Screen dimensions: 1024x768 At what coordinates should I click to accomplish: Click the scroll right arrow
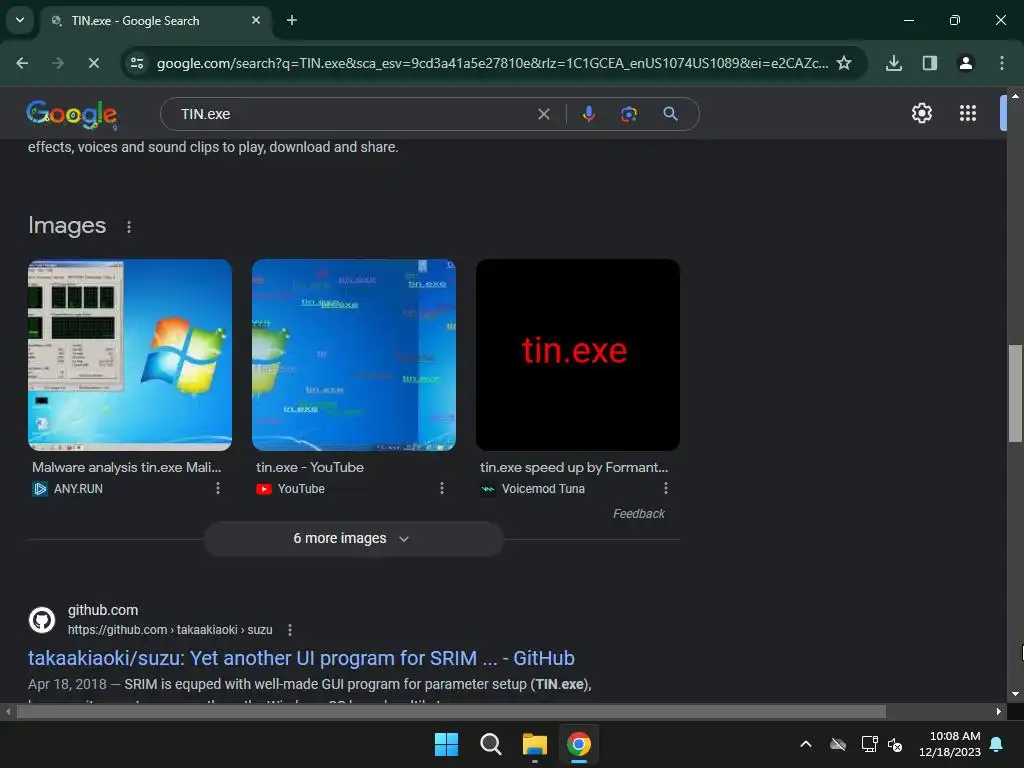[999, 712]
